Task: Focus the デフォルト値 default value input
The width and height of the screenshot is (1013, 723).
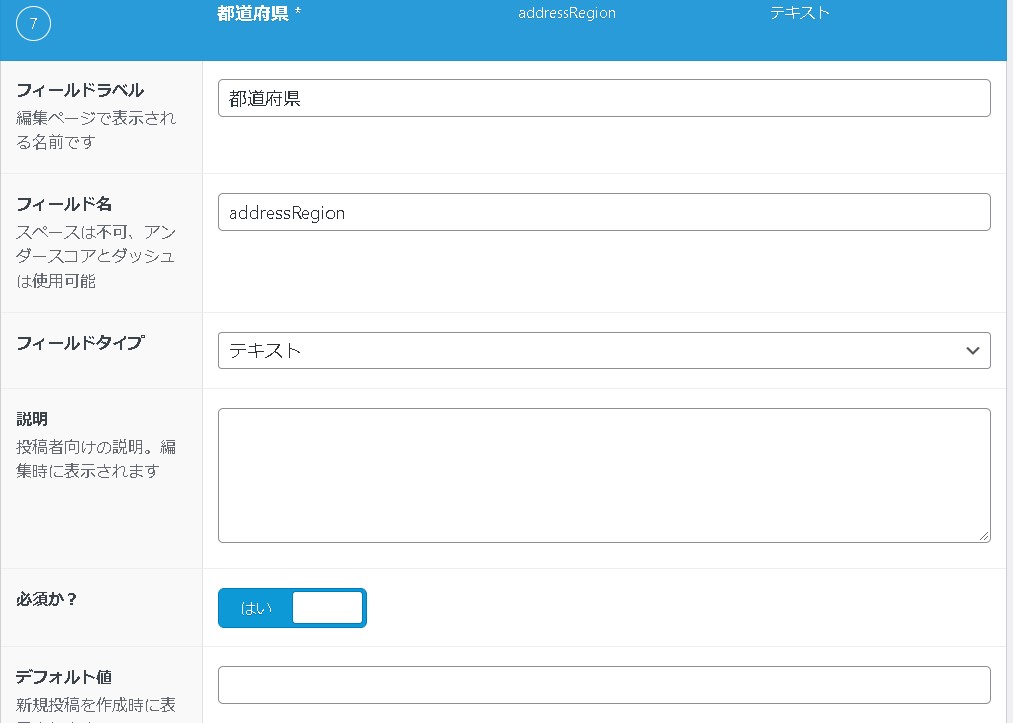Action: [x=603, y=685]
